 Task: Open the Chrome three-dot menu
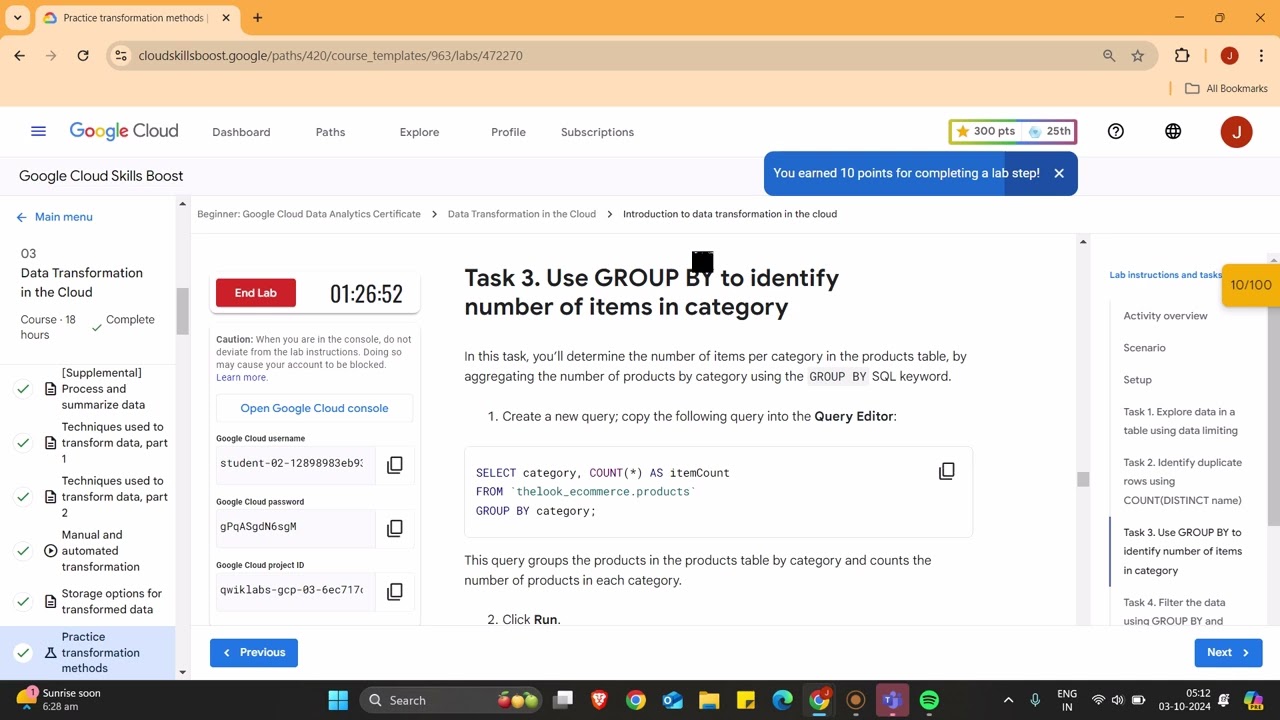pos(1261,56)
